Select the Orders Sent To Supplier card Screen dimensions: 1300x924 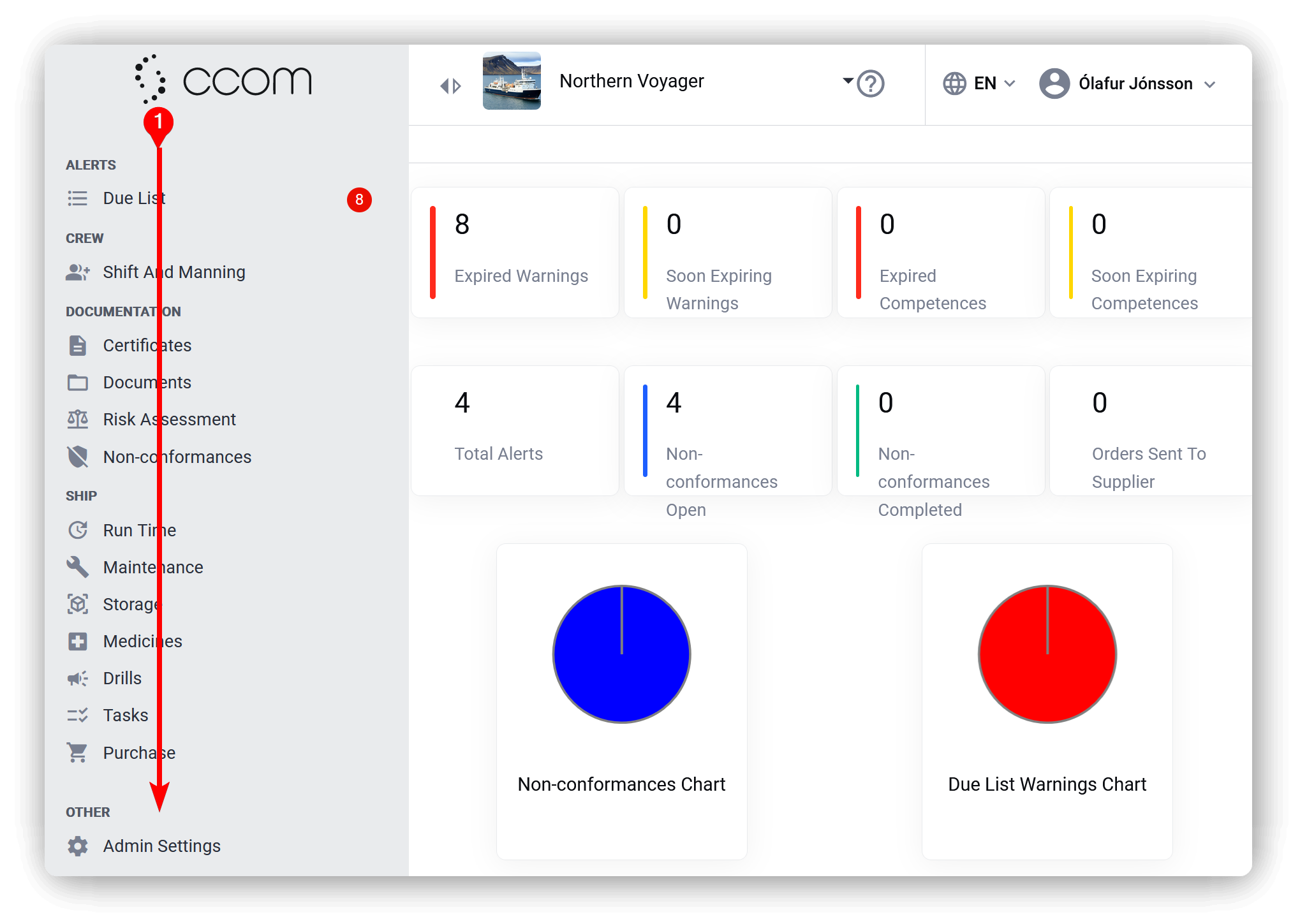click(1151, 431)
